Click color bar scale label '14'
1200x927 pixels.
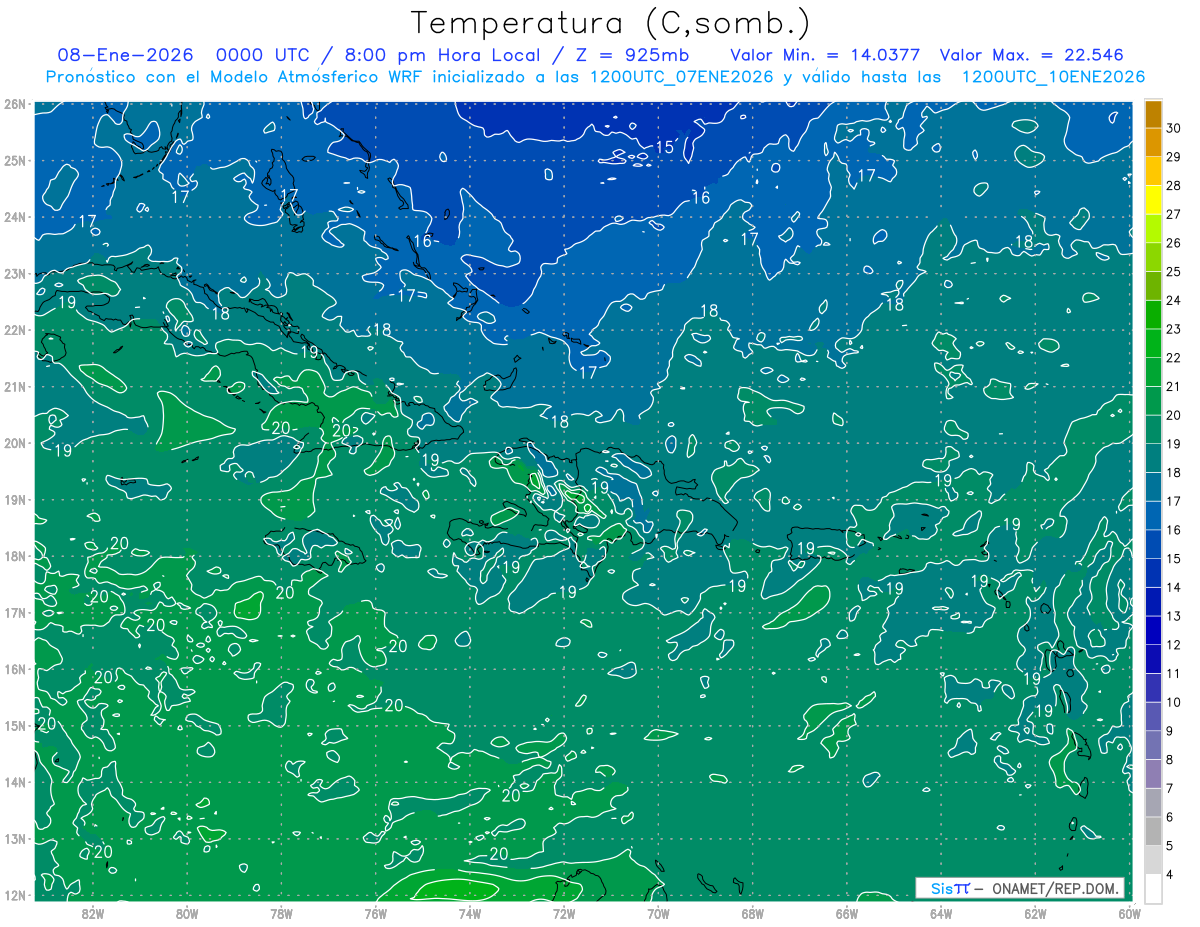(1174, 587)
